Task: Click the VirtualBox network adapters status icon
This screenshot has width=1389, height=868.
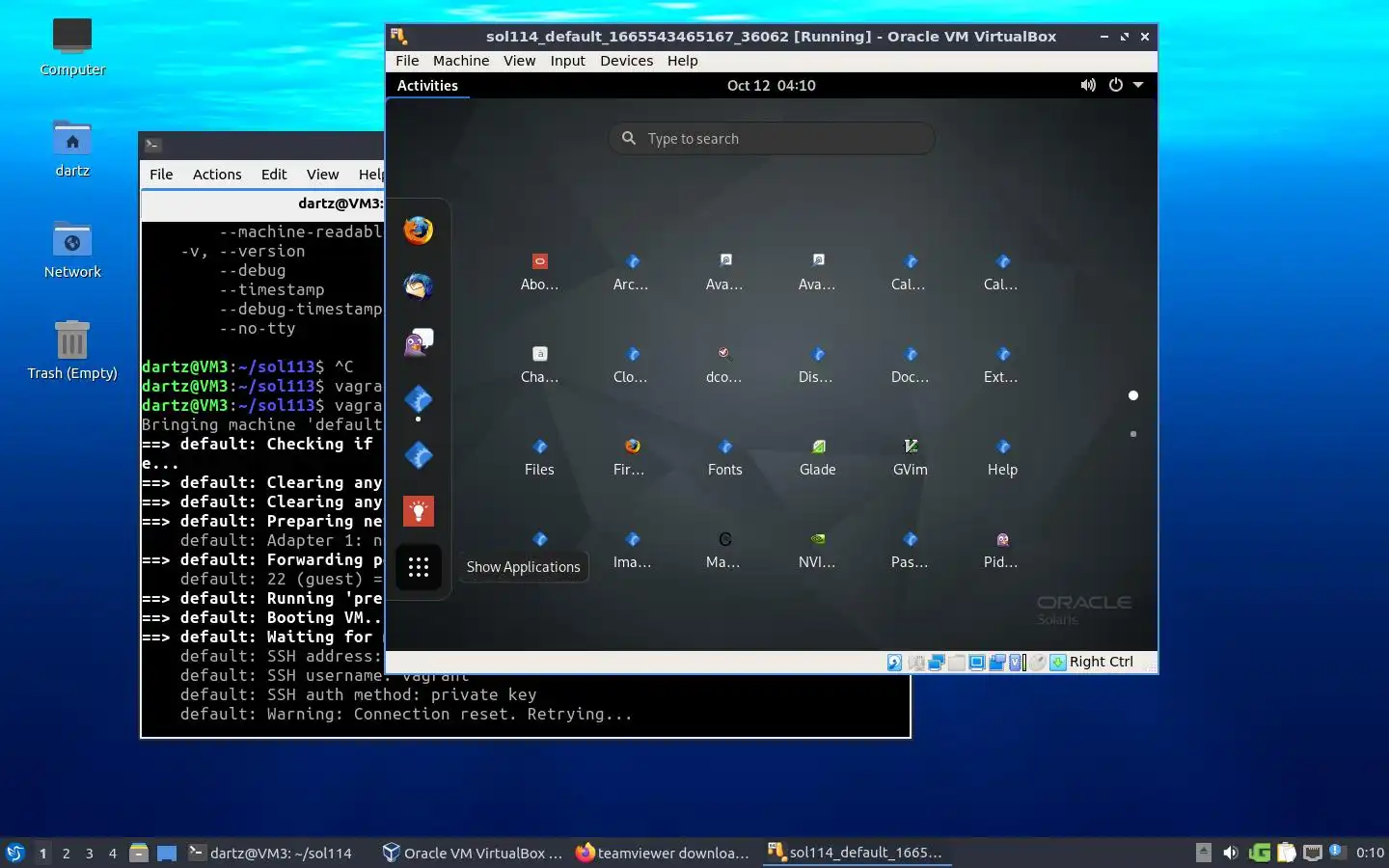Action: pos(936,663)
